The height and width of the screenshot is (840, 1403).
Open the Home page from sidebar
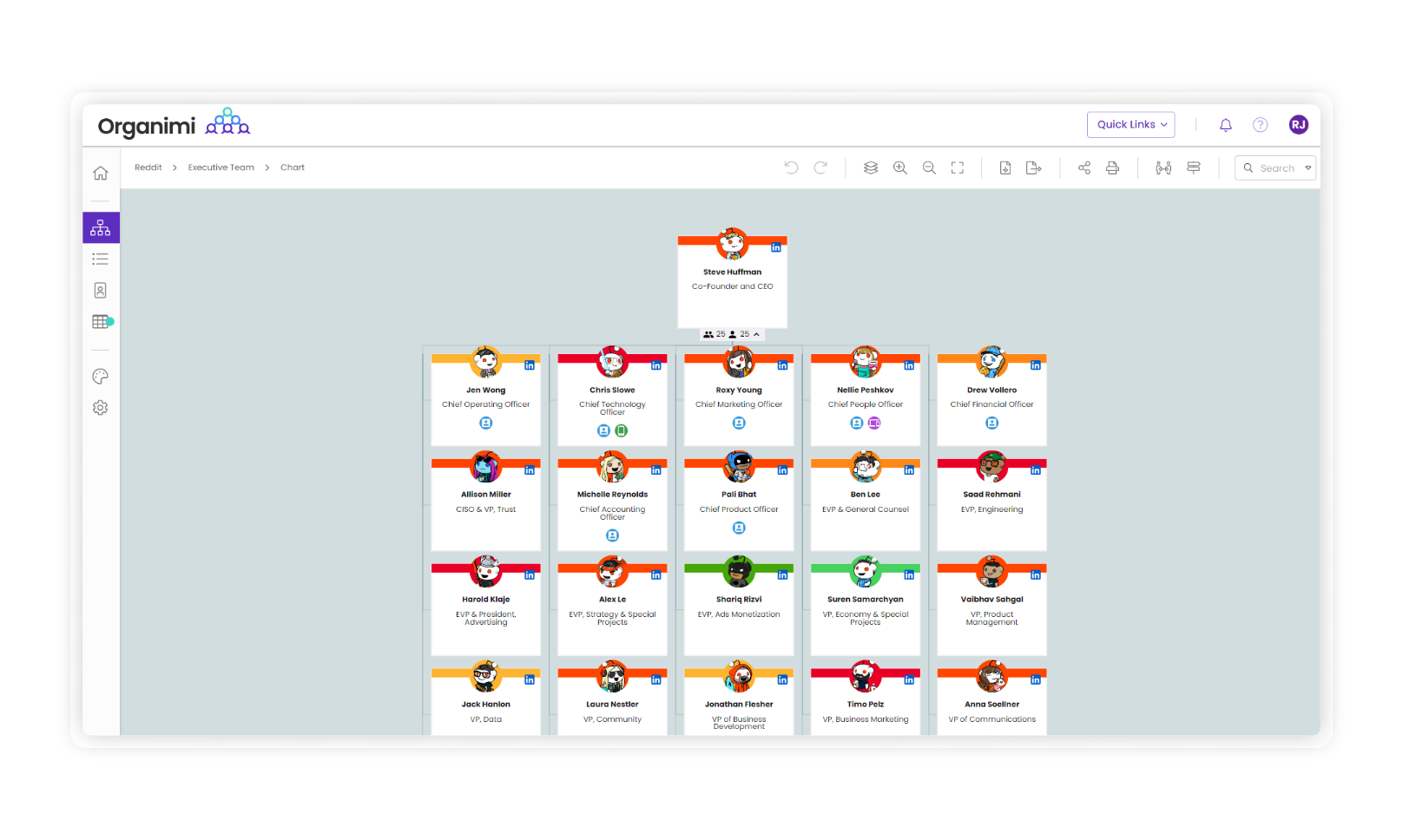point(101,174)
